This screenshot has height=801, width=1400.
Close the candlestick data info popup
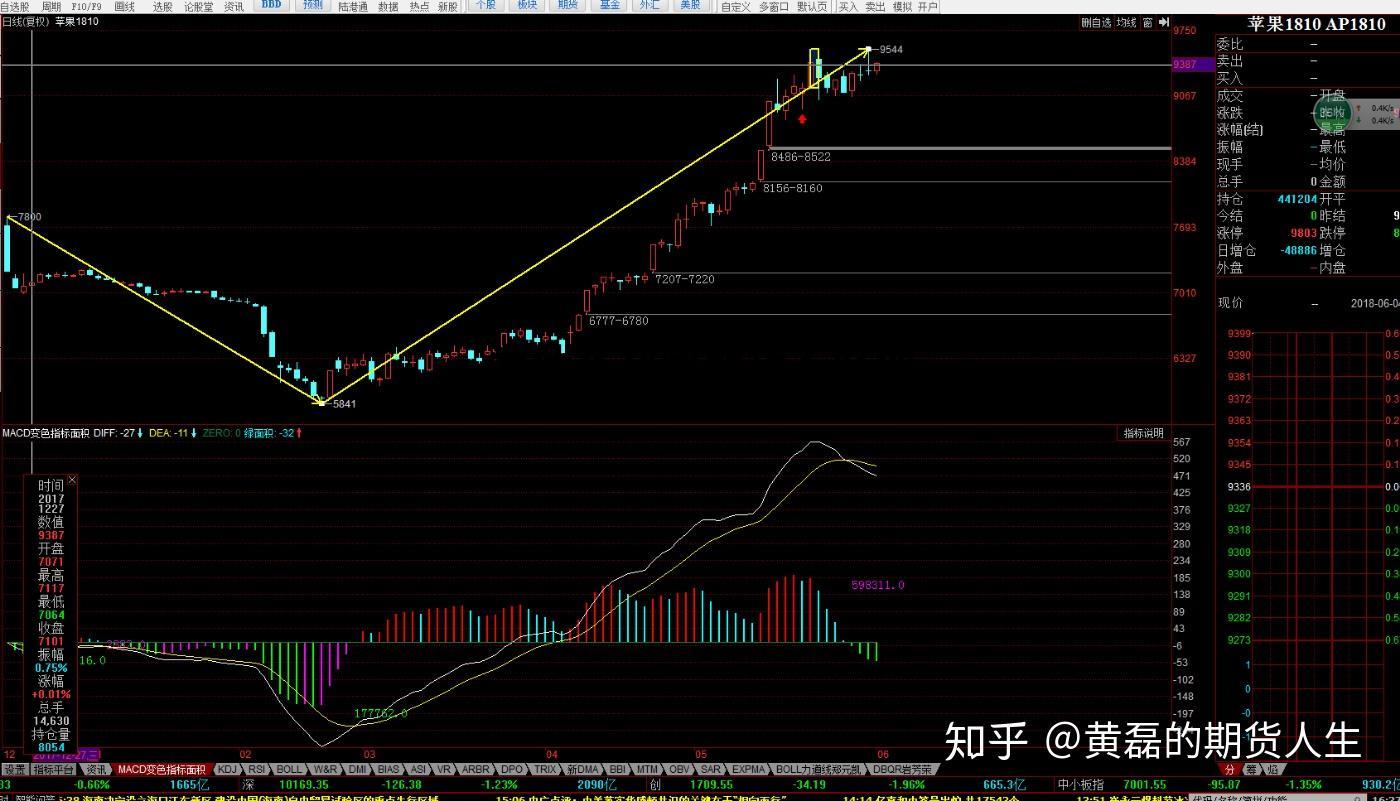[x=72, y=480]
